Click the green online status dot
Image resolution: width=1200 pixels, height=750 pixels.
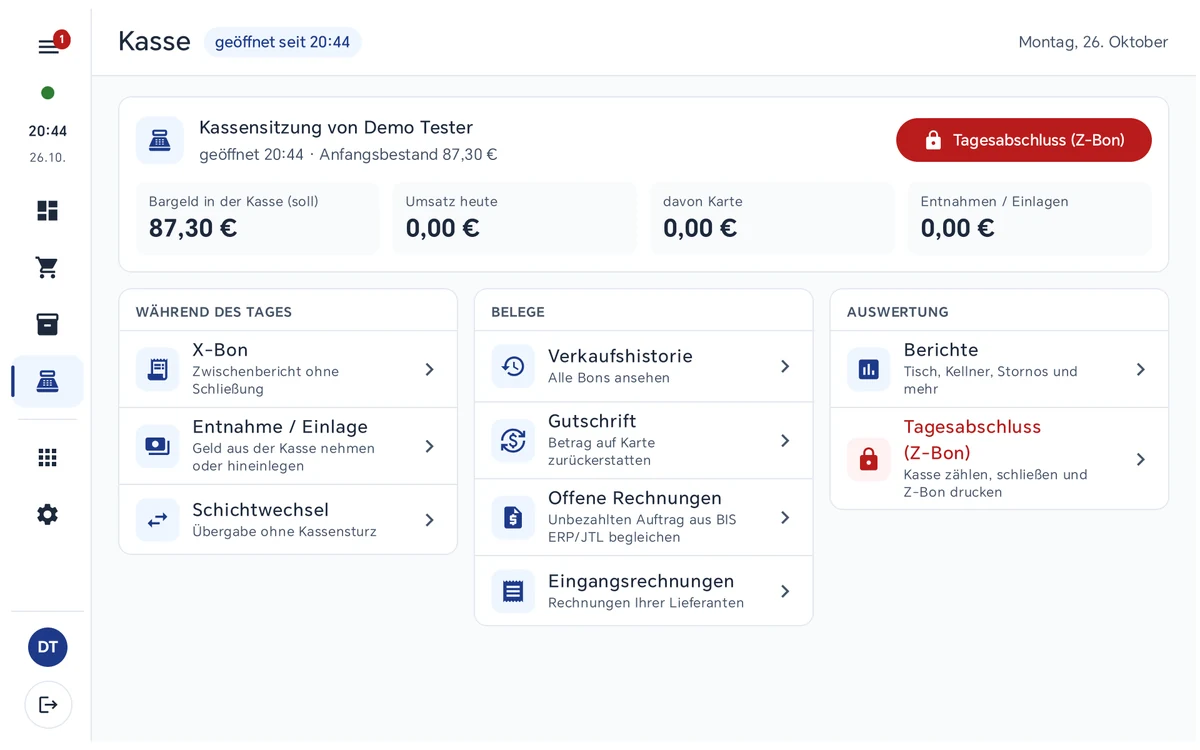(x=47, y=93)
